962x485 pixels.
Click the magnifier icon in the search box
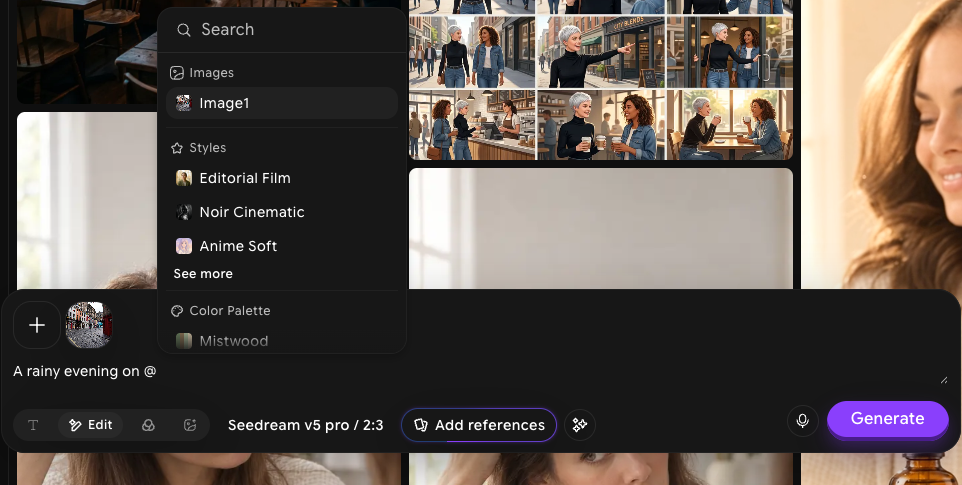183,30
